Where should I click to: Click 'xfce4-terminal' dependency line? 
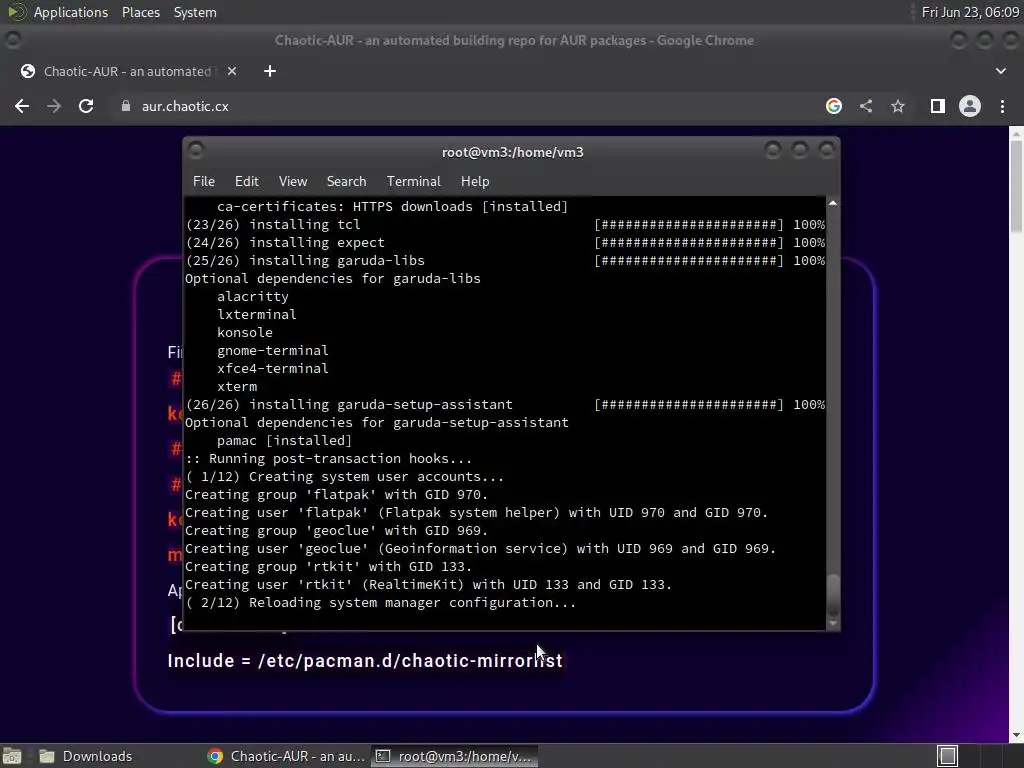click(273, 368)
